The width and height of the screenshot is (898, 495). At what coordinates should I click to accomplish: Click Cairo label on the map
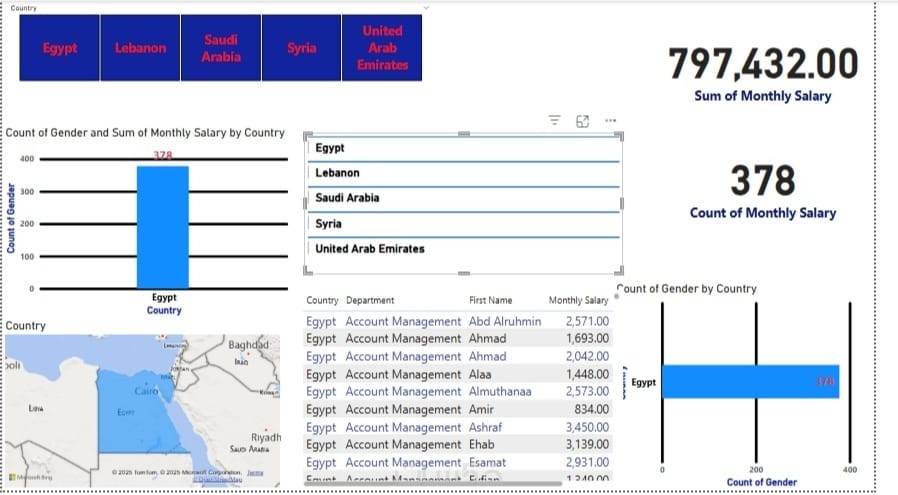pyautogui.click(x=146, y=391)
